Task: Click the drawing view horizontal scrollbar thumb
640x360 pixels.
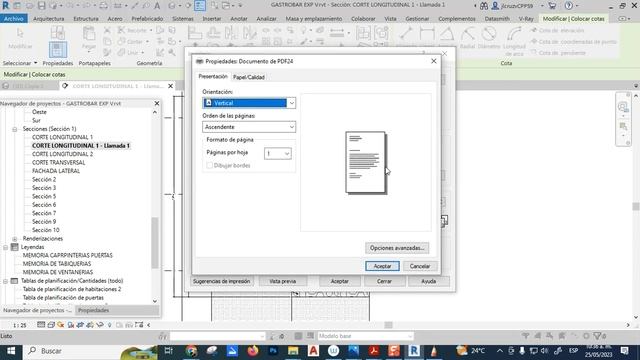Action: point(389,325)
